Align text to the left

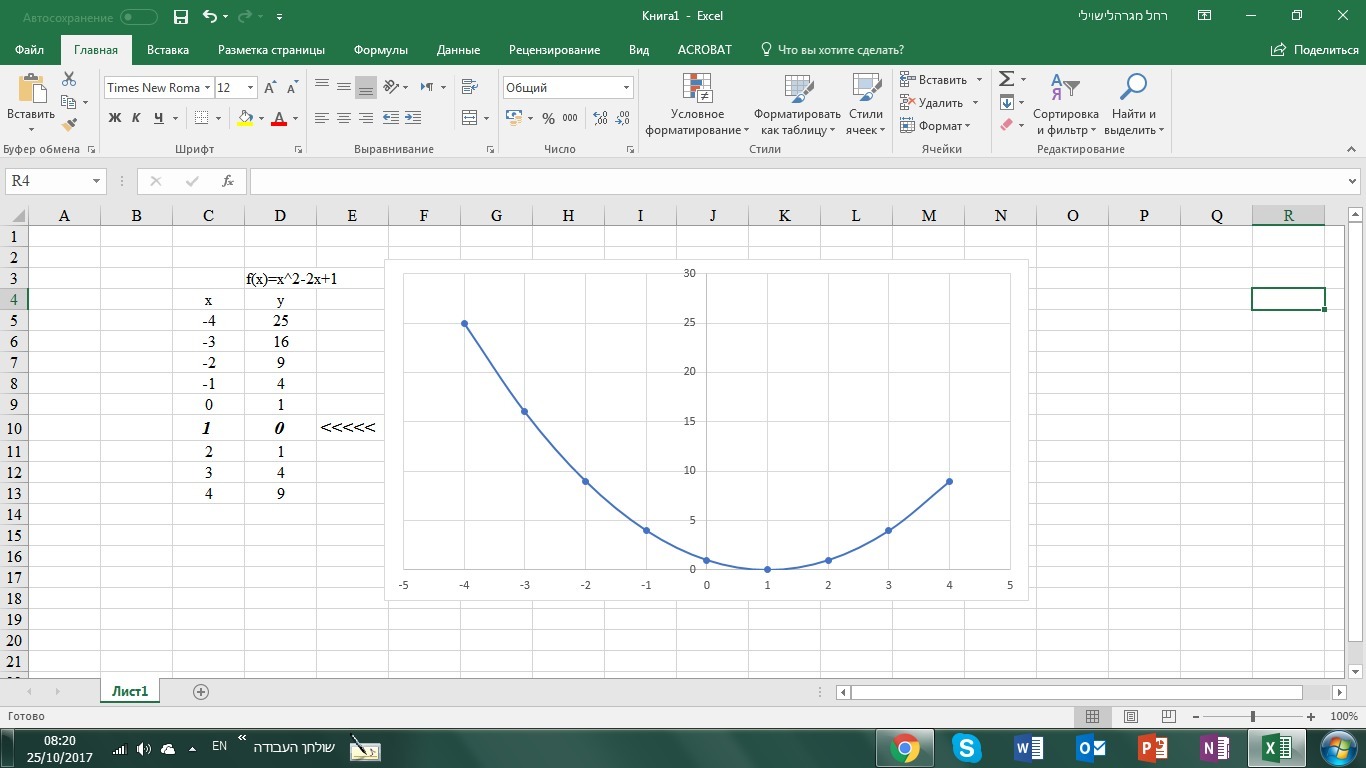tap(321, 118)
